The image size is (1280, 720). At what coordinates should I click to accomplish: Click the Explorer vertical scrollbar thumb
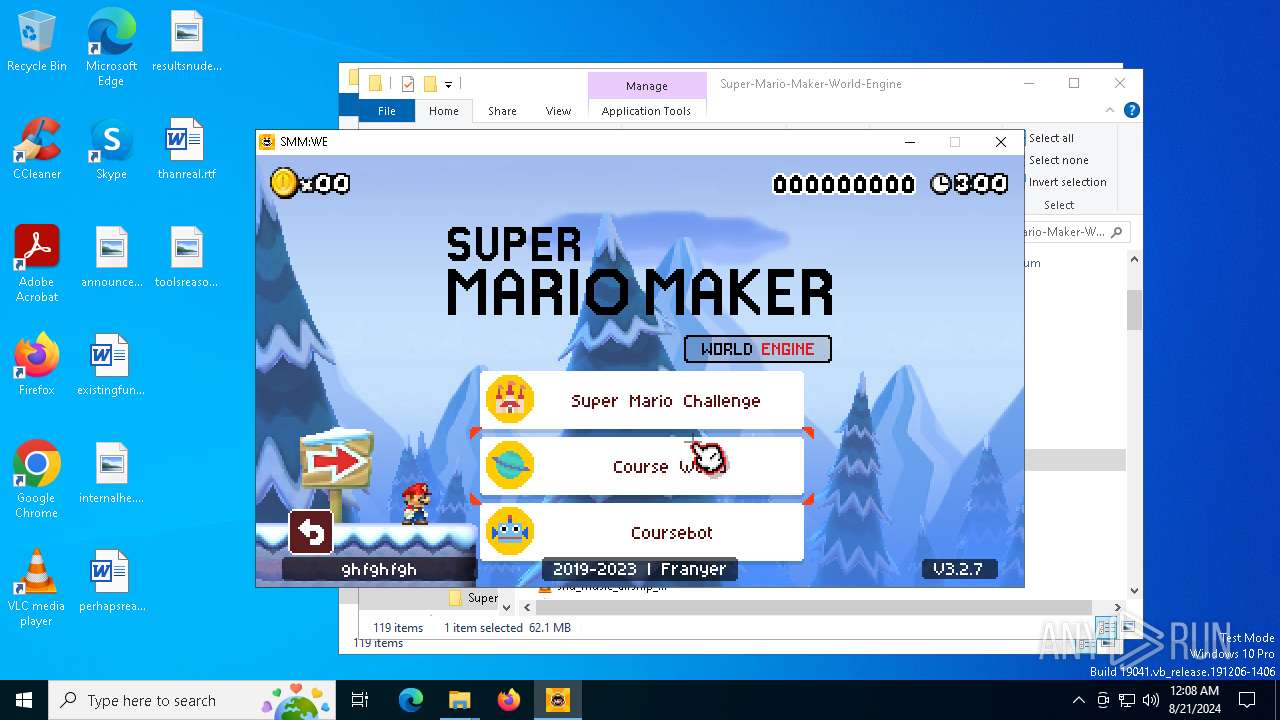click(1134, 310)
